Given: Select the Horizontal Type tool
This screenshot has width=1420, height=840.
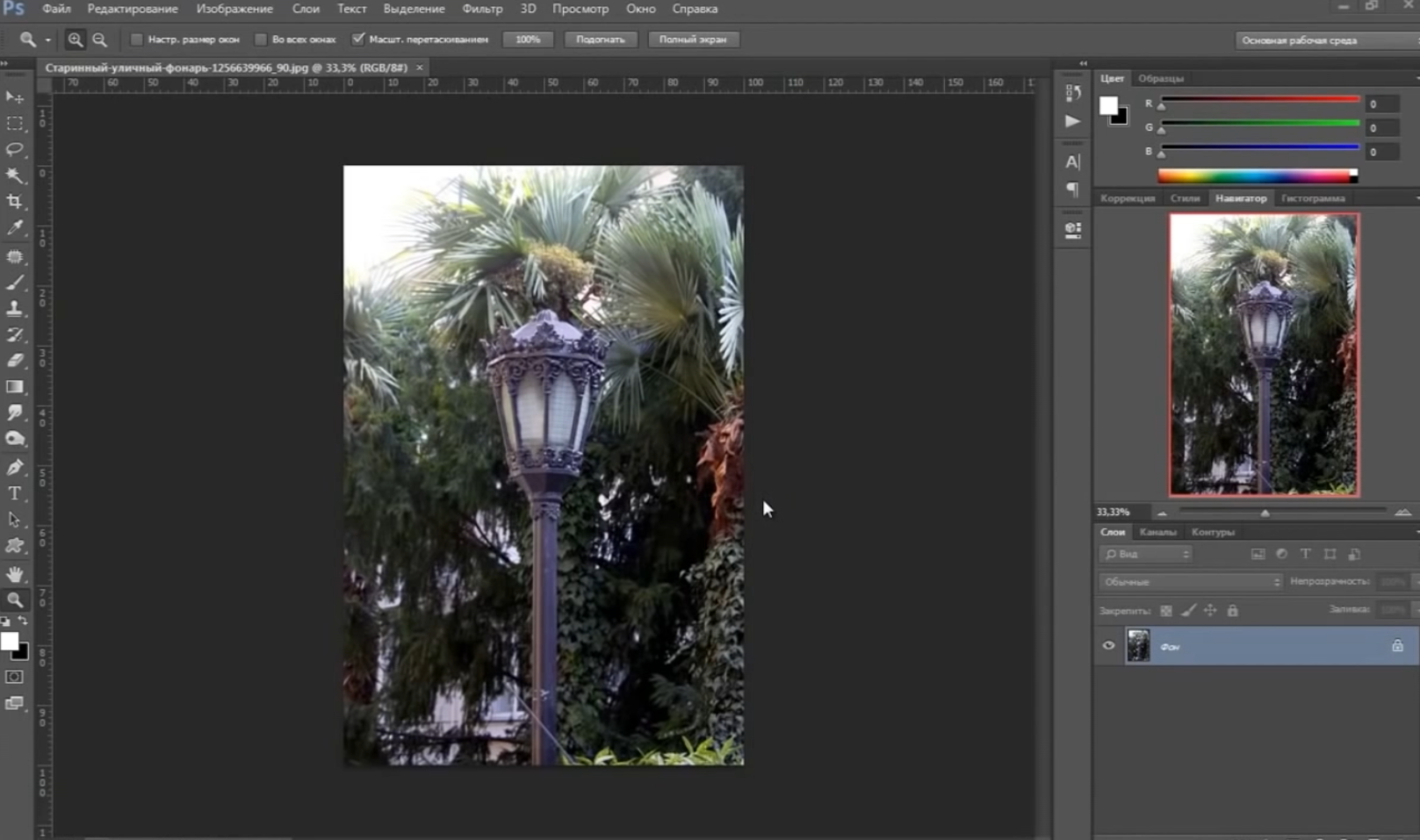Looking at the screenshot, I should coord(15,493).
